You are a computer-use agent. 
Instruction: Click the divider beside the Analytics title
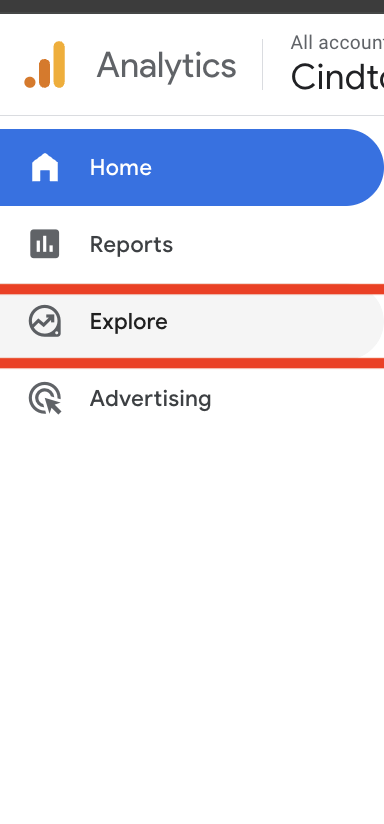[x=262, y=65]
